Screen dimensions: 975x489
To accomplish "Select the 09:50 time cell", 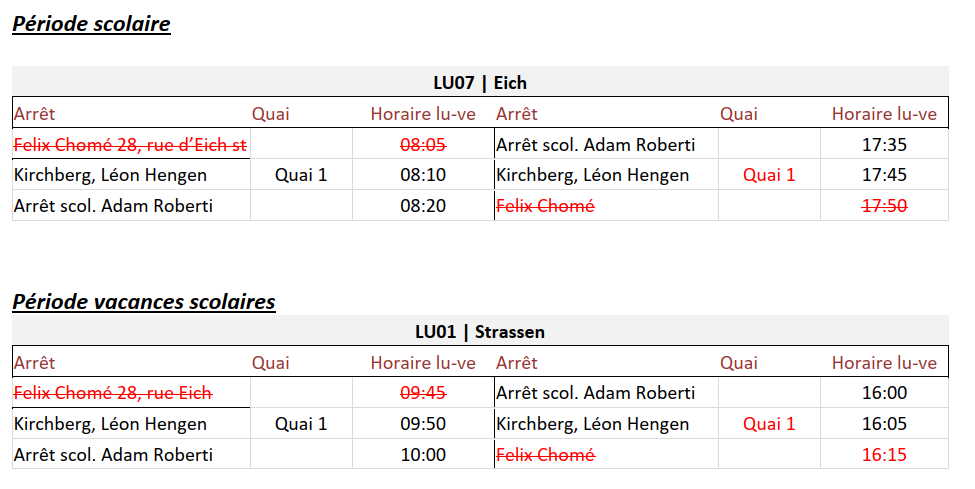I will click(423, 424).
